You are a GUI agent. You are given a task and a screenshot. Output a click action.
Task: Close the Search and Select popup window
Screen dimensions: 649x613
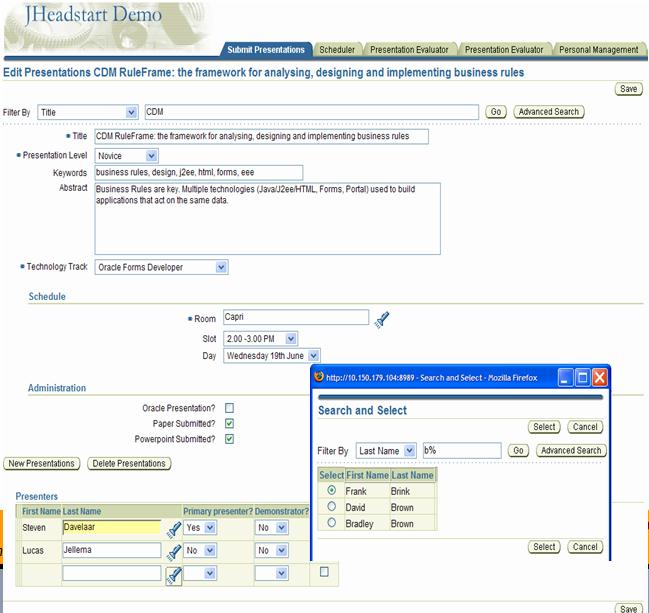pyautogui.click(x=600, y=377)
